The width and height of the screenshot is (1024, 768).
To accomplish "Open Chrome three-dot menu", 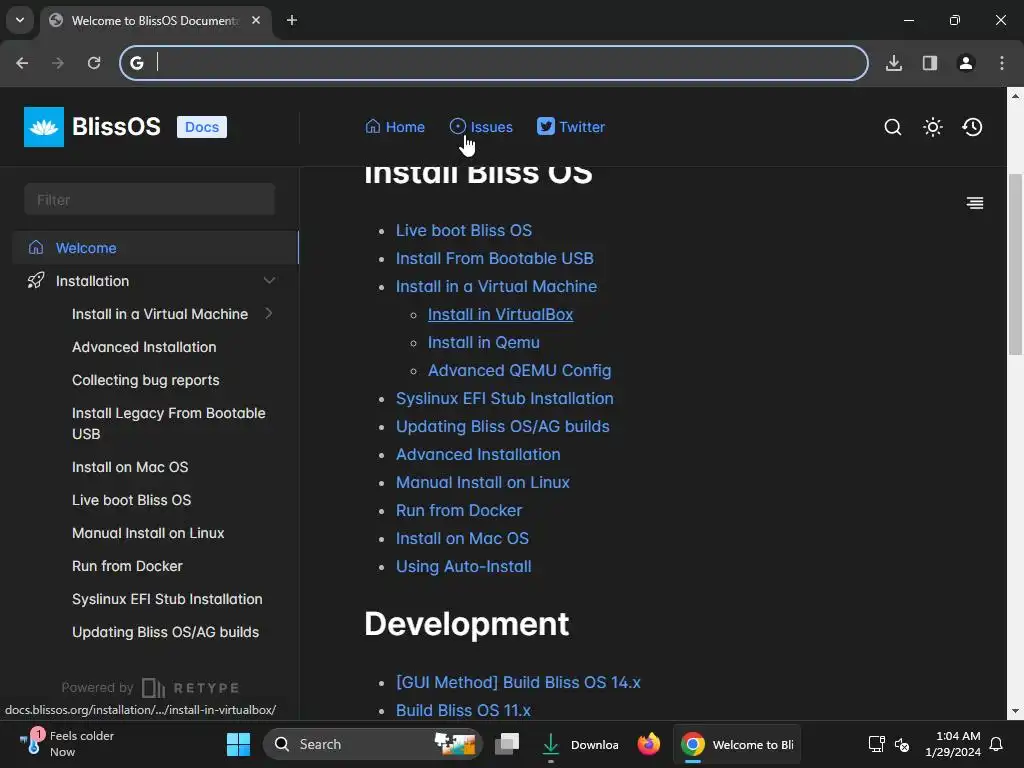I will click(1002, 63).
